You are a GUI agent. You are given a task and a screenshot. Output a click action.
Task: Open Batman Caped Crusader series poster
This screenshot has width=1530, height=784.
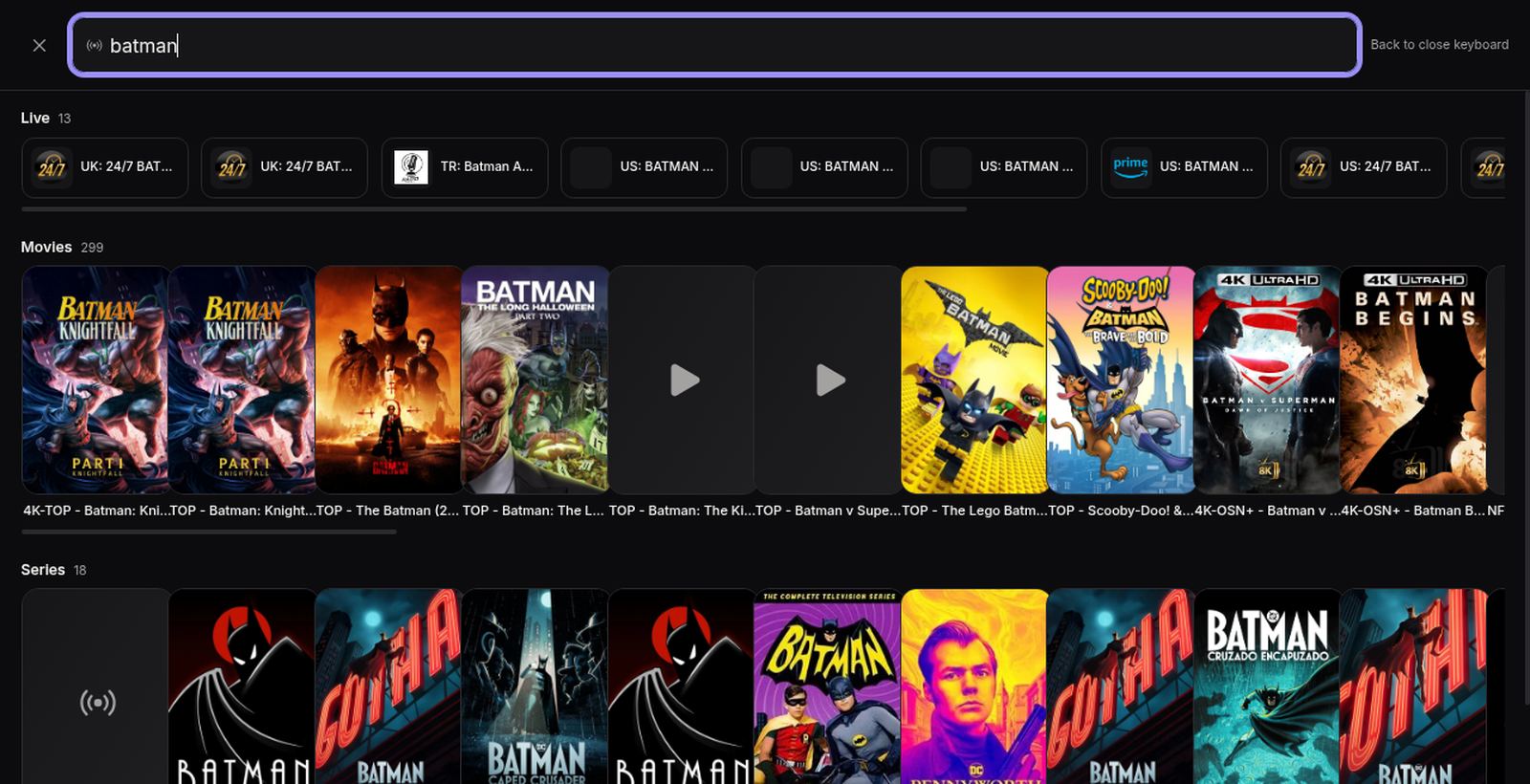535,686
